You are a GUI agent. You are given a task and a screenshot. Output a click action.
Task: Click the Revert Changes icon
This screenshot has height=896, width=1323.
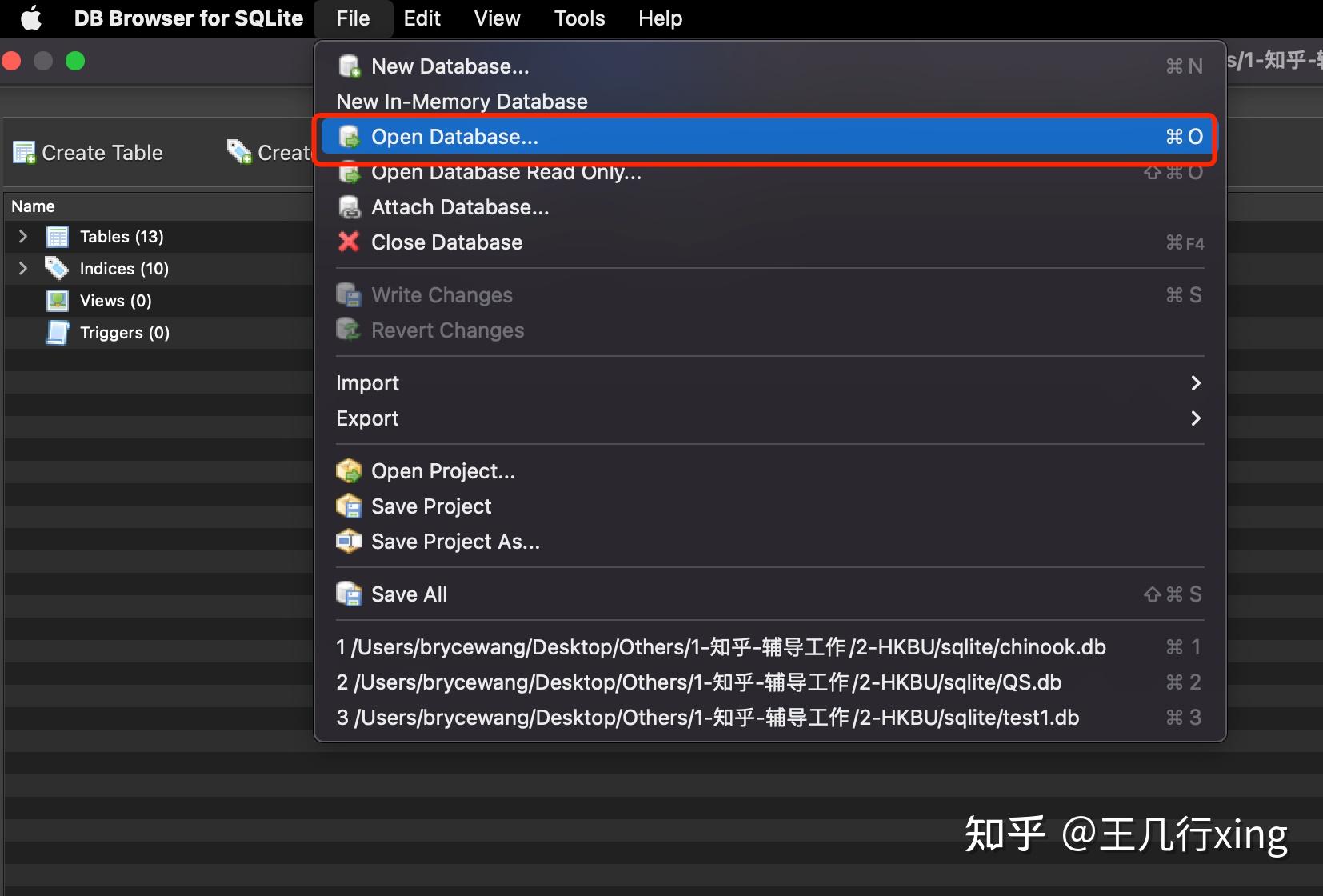pyautogui.click(x=349, y=330)
